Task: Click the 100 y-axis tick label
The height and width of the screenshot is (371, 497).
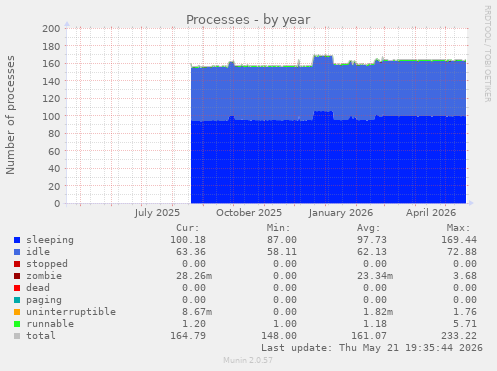Action: pyautogui.click(x=51, y=116)
